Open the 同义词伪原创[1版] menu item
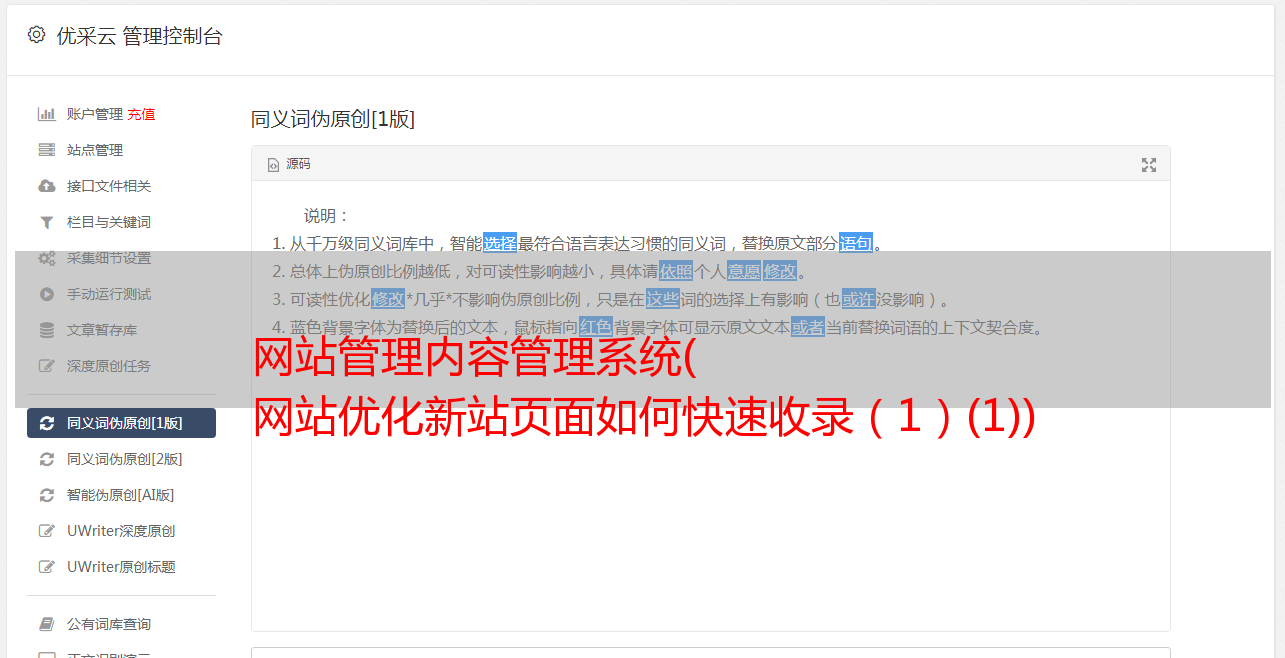The height and width of the screenshot is (658, 1285). [x=121, y=423]
